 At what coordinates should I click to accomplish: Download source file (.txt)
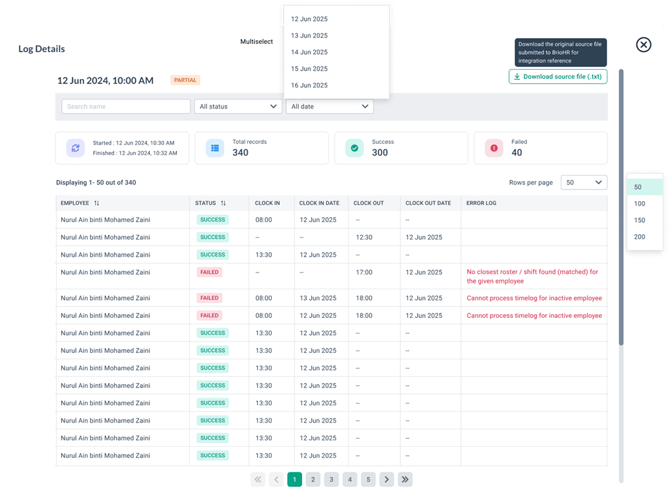(557, 77)
